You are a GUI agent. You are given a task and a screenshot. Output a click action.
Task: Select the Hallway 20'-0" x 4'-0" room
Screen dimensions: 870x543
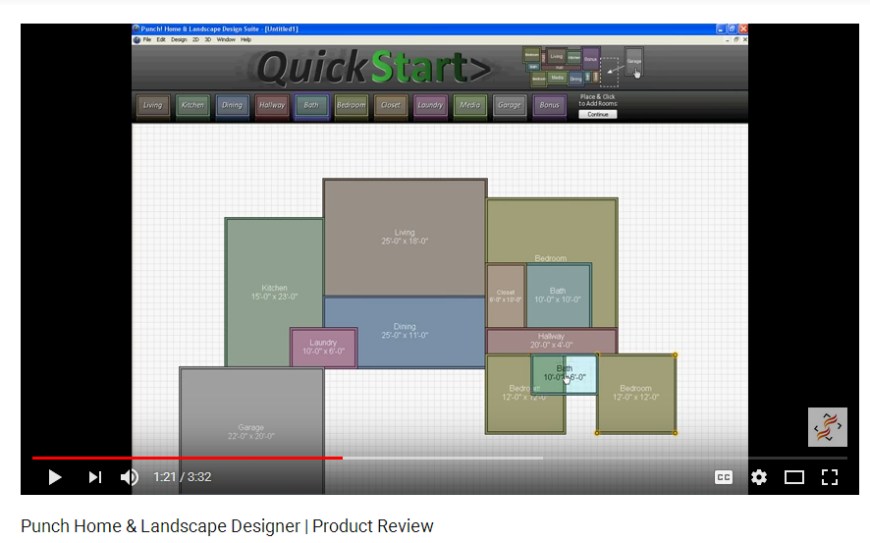click(x=552, y=341)
